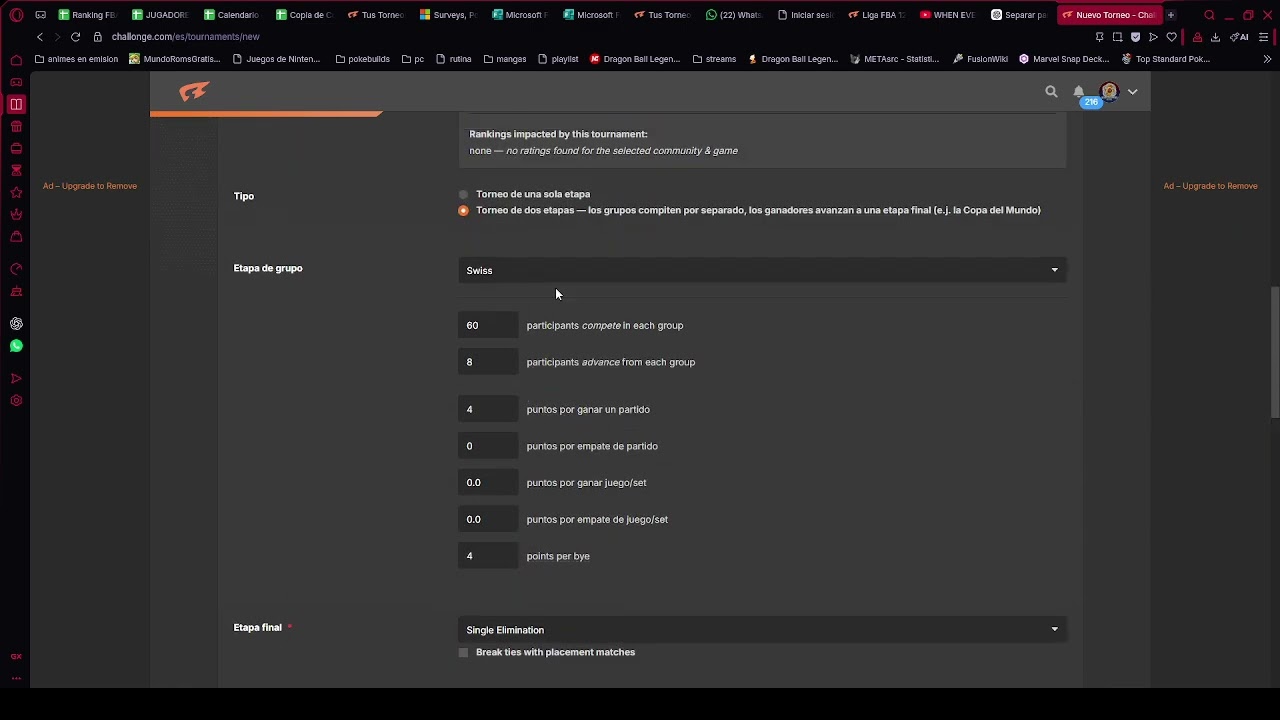
Task: Click the heart bookmark icon in the address bar
Action: click(x=1172, y=37)
